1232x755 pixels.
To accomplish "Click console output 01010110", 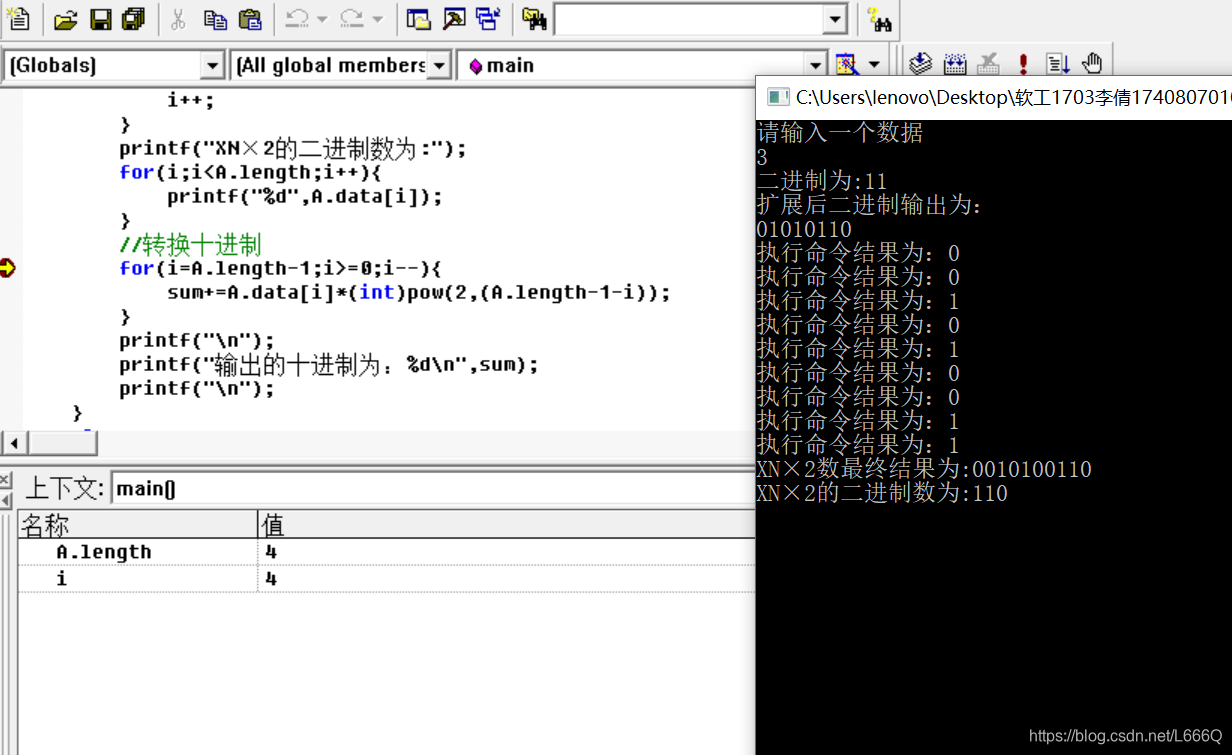I will point(804,229).
